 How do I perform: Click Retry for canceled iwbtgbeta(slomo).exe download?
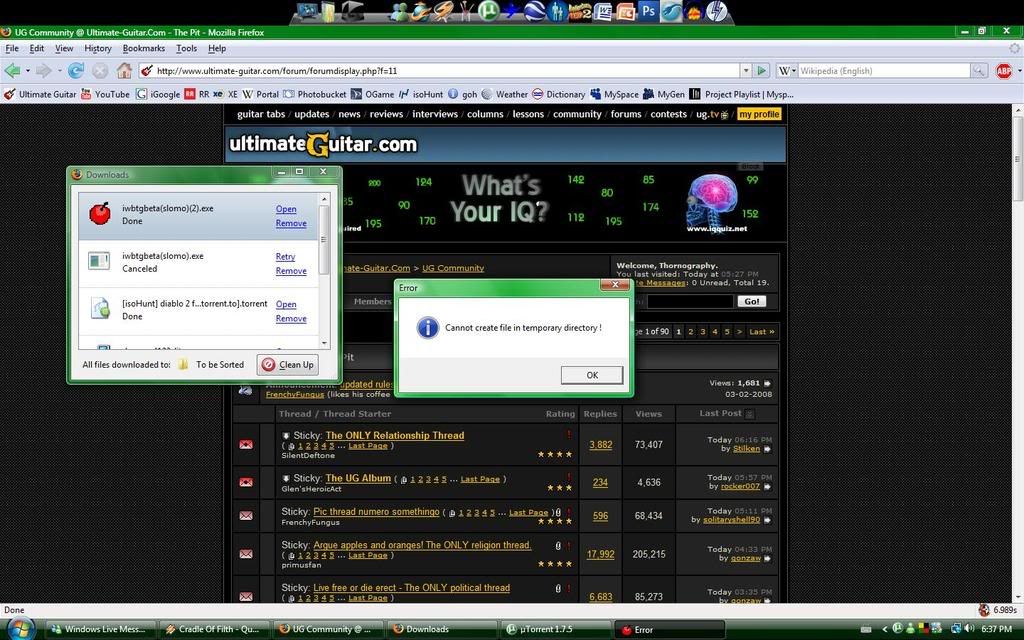(285, 257)
